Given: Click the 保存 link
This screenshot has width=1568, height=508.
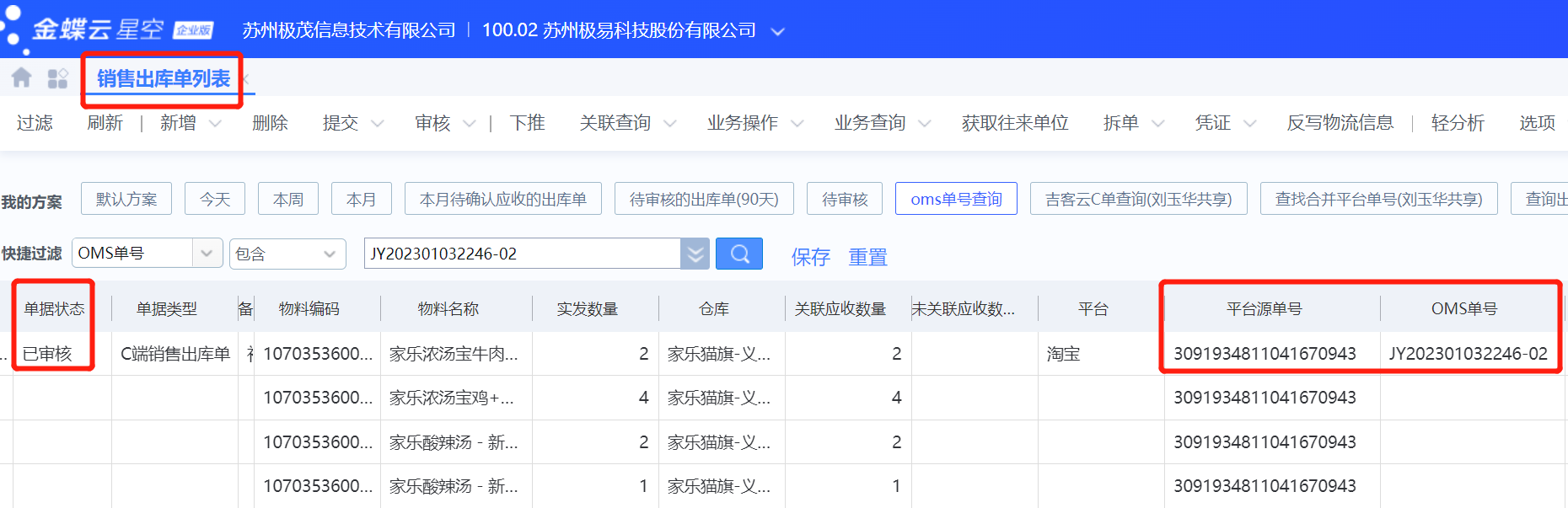Looking at the screenshot, I should tap(811, 257).
